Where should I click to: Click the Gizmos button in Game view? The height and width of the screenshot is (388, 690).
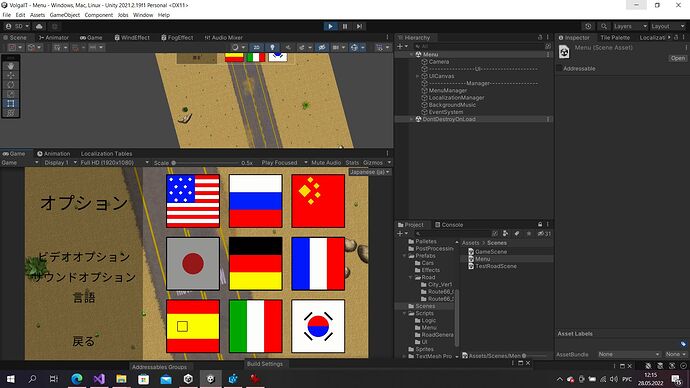point(373,163)
